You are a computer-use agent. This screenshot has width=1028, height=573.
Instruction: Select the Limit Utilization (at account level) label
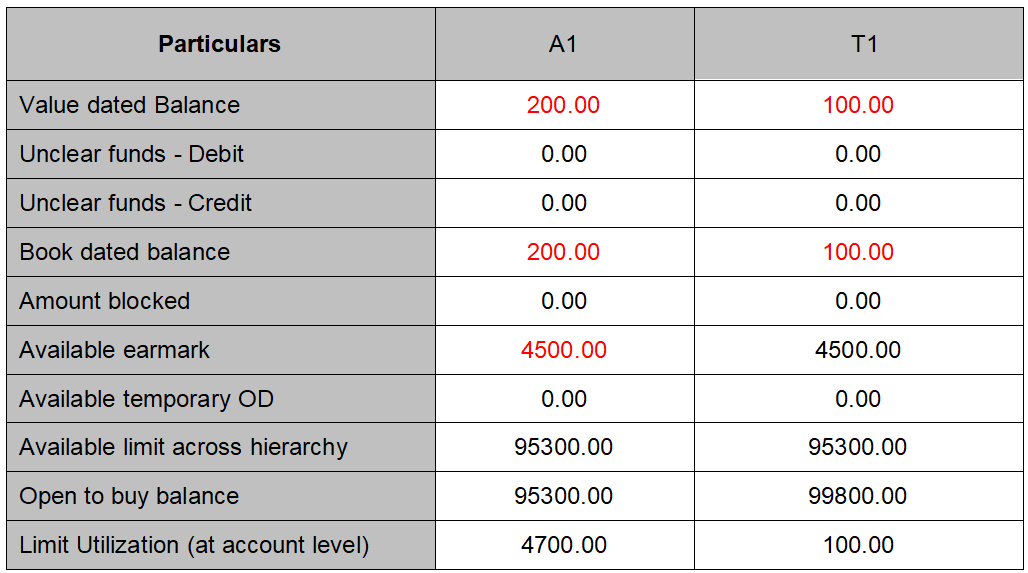pos(194,545)
